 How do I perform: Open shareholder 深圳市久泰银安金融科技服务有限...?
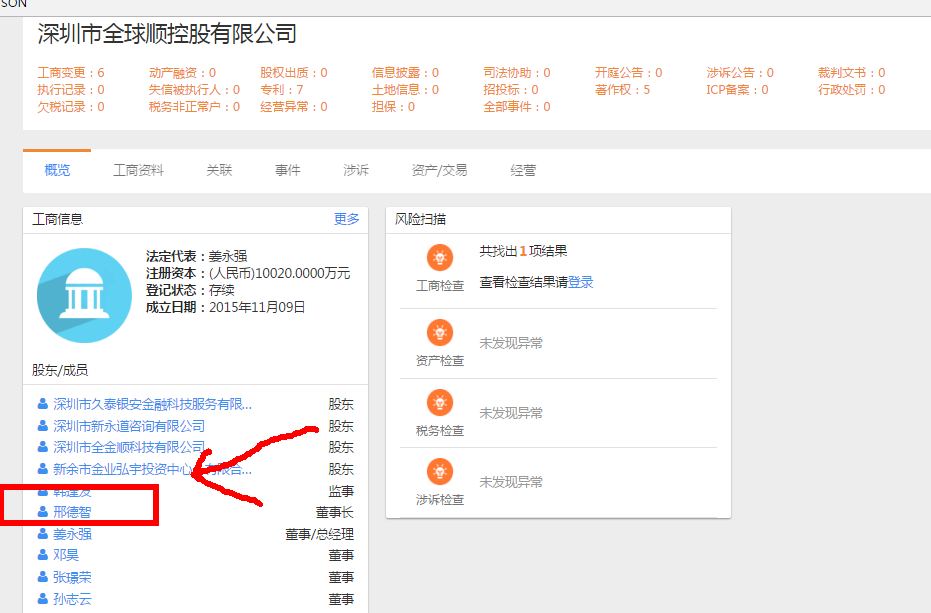pyautogui.click(x=153, y=404)
